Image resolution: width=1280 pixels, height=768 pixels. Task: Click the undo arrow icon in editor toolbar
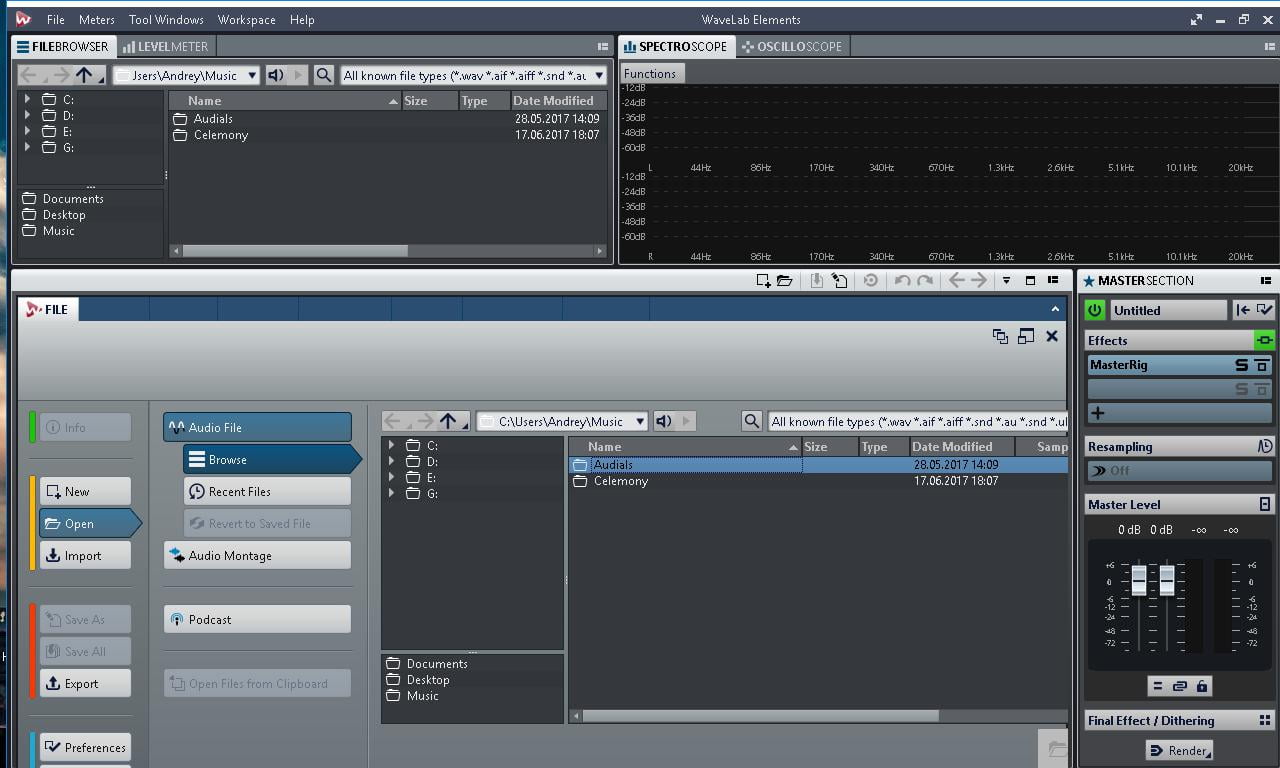click(x=902, y=281)
